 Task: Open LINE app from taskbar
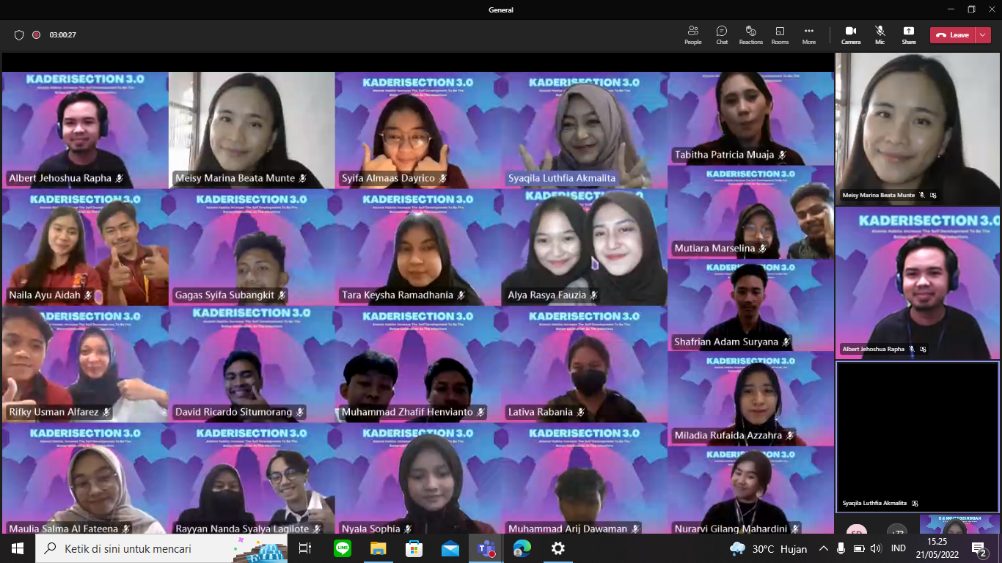pyautogui.click(x=343, y=548)
